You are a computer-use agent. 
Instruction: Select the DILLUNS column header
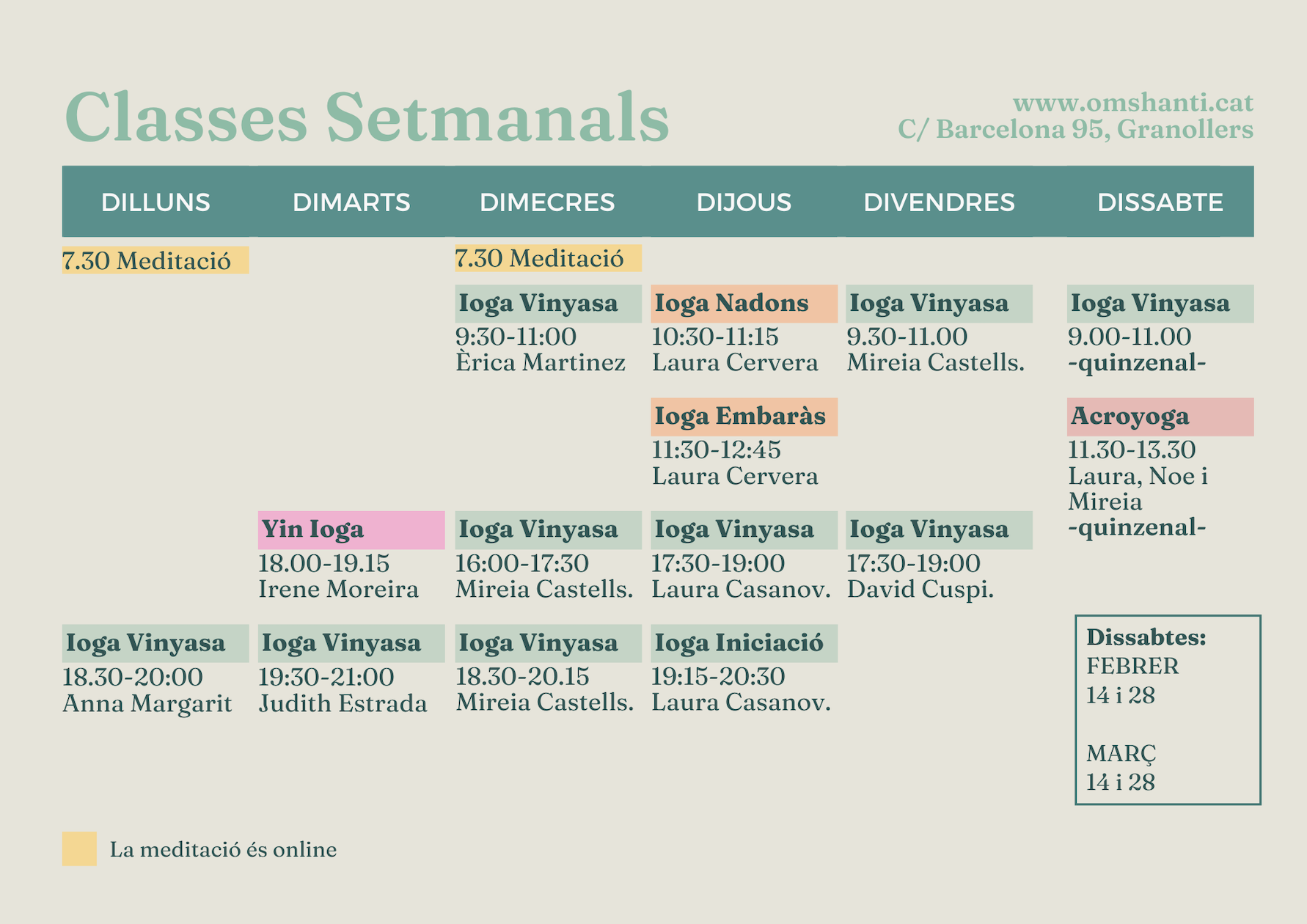pos(155,202)
